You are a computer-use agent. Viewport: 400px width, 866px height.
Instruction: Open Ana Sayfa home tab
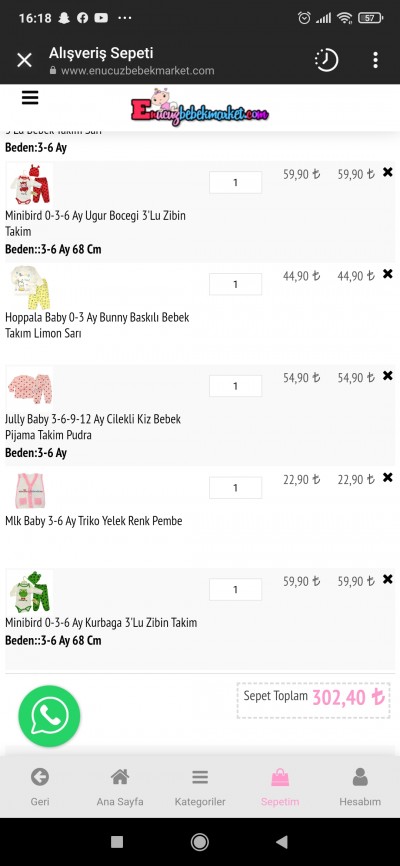pyautogui.click(x=120, y=786)
